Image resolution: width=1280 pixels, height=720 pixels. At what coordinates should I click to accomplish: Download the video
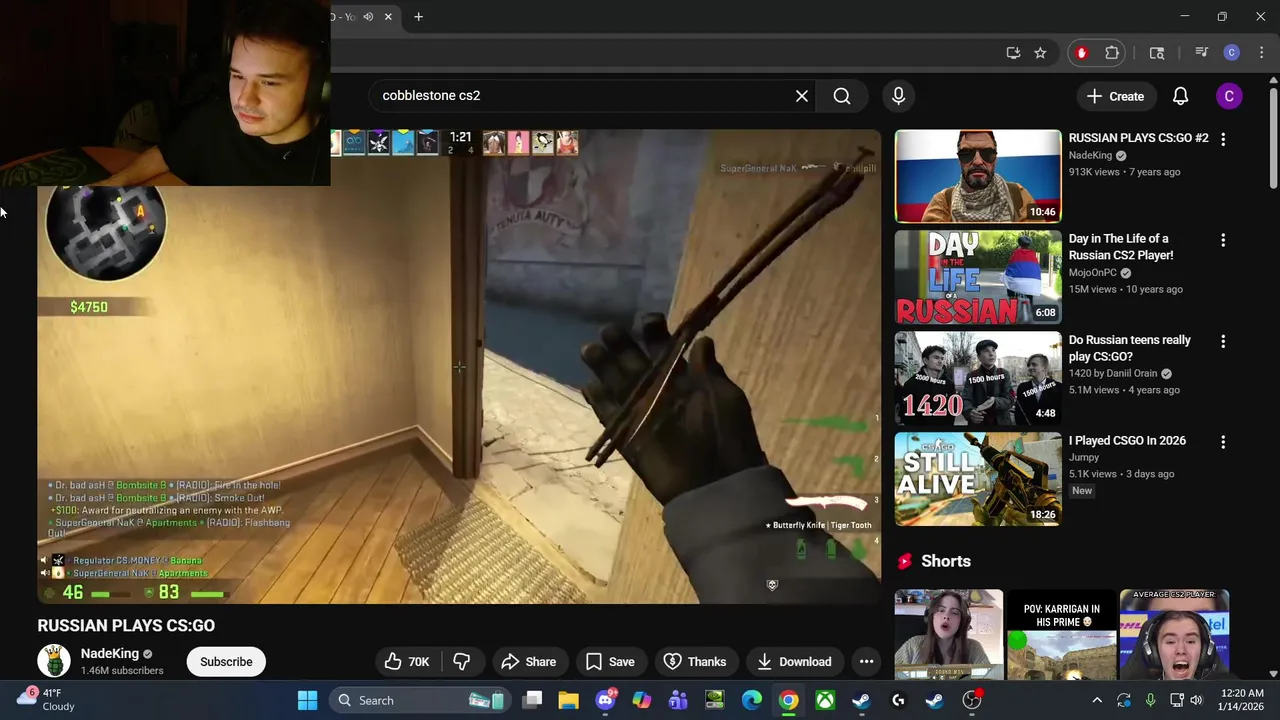coord(794,661)
